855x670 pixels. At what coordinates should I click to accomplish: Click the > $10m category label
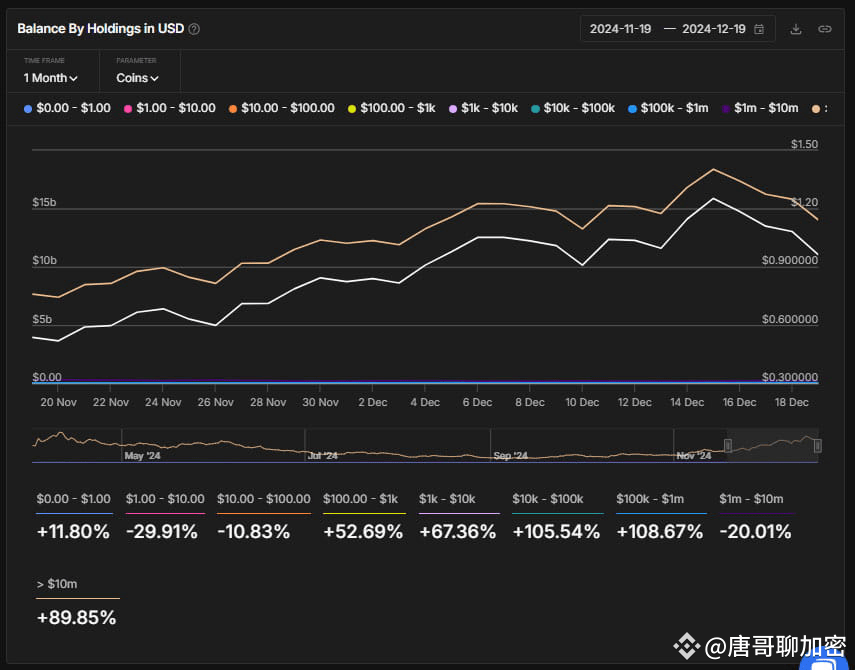(x=57, y=584)
